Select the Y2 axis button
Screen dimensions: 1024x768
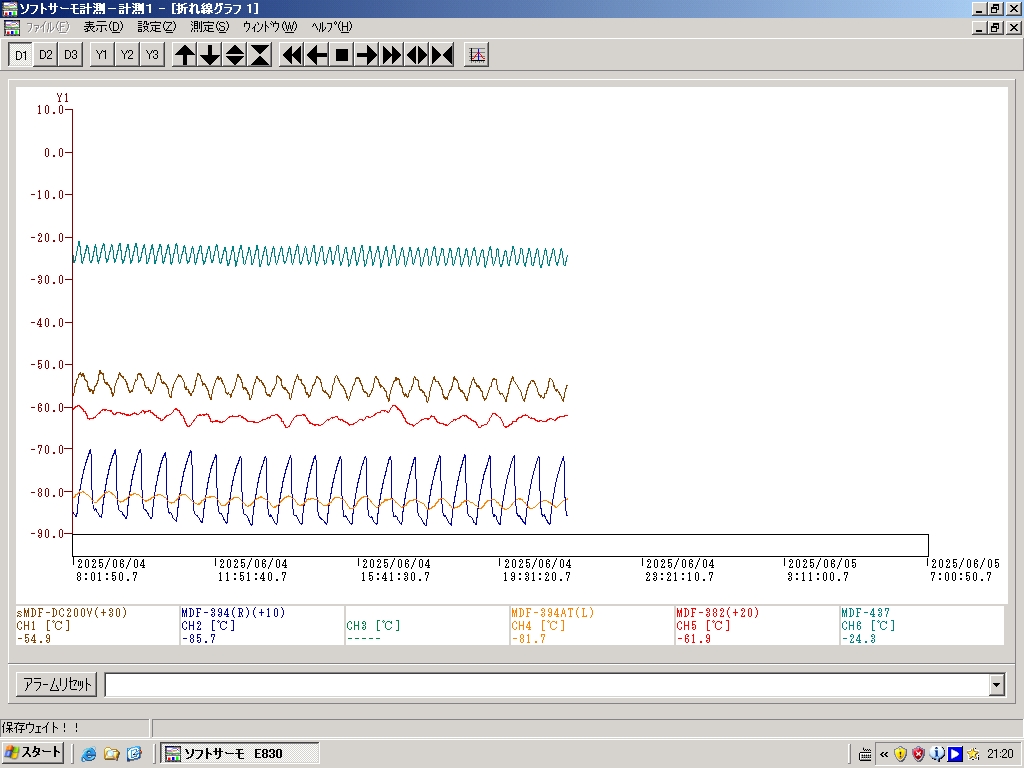127,55
